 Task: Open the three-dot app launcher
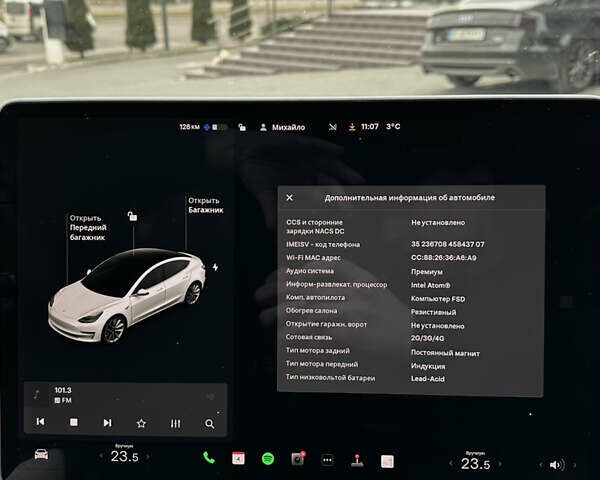[327, 460]
